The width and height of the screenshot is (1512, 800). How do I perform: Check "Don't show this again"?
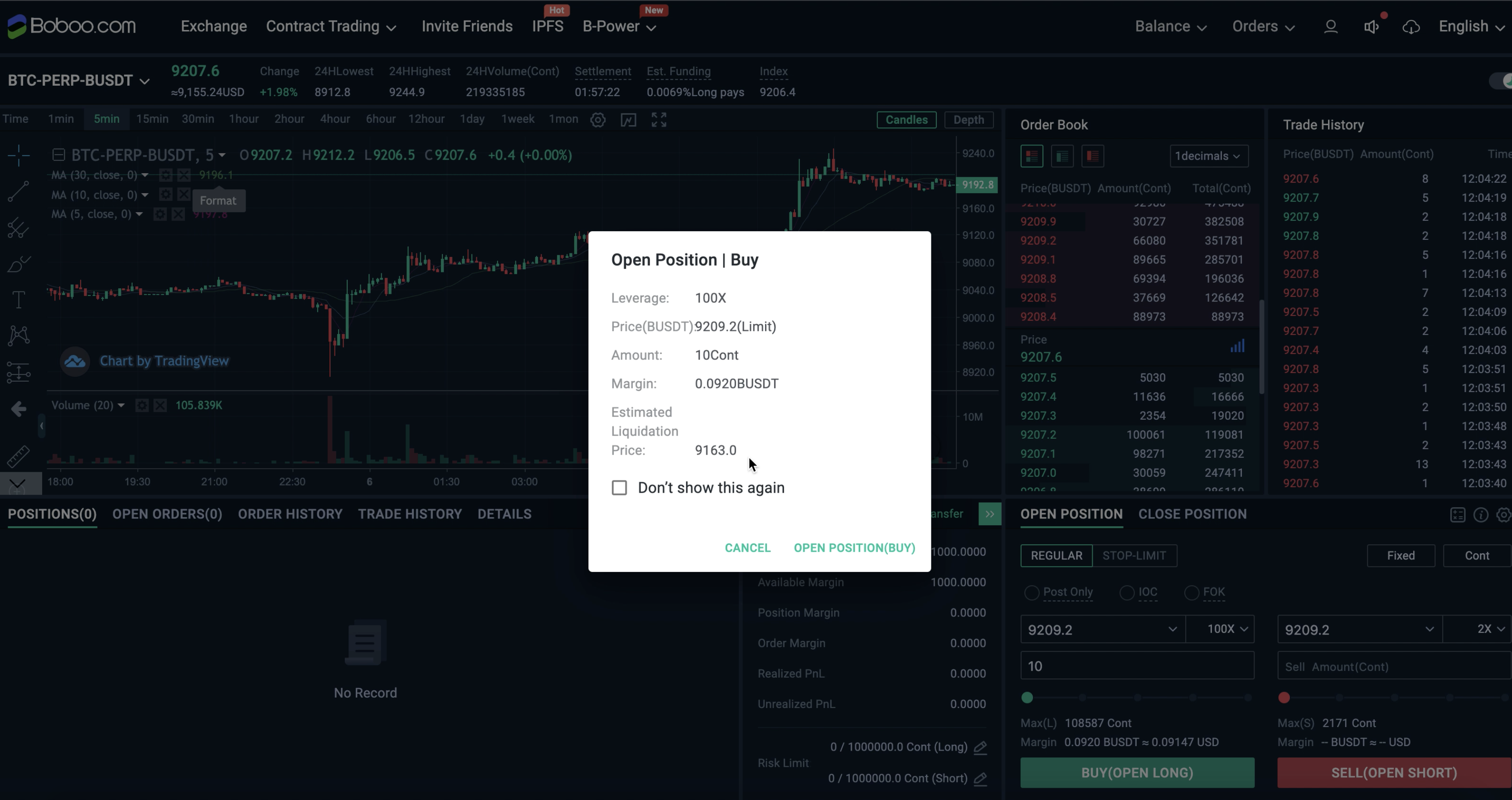point(619,488)
